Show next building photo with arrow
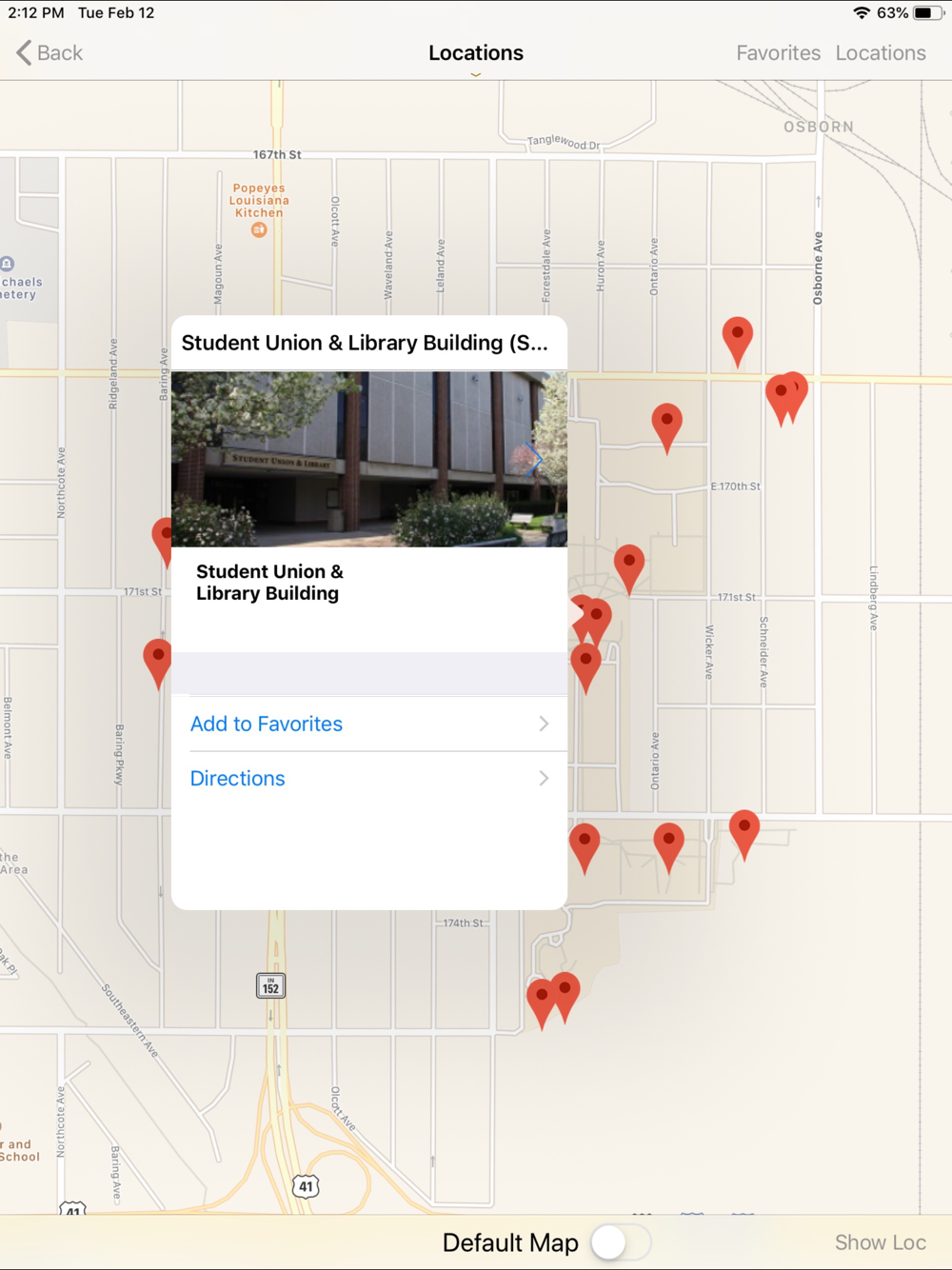The width and height of the screenshot is (952, 1270). [535, 459]
